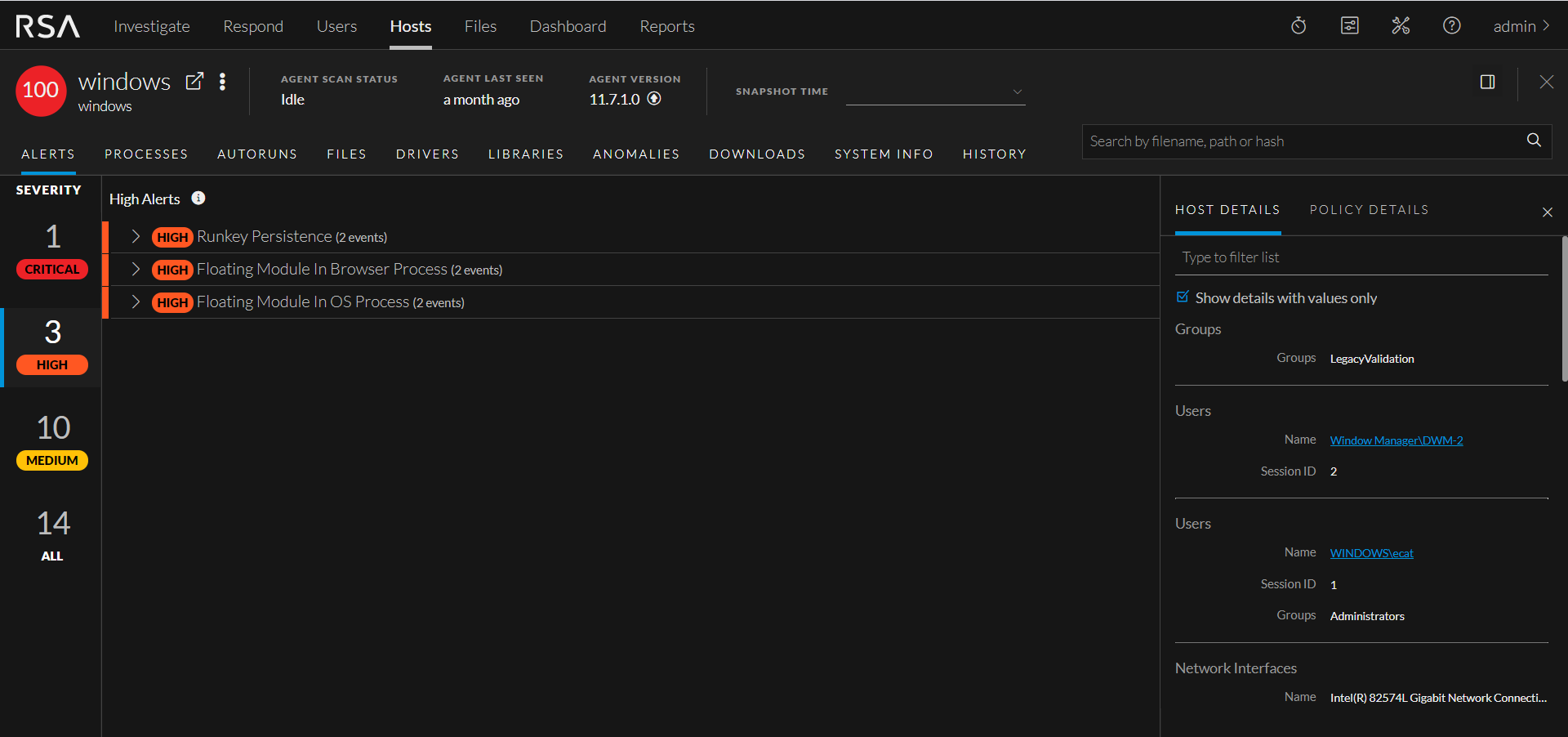Click the search magnifier icon

pyautogui.click(x=1534, y=141)
